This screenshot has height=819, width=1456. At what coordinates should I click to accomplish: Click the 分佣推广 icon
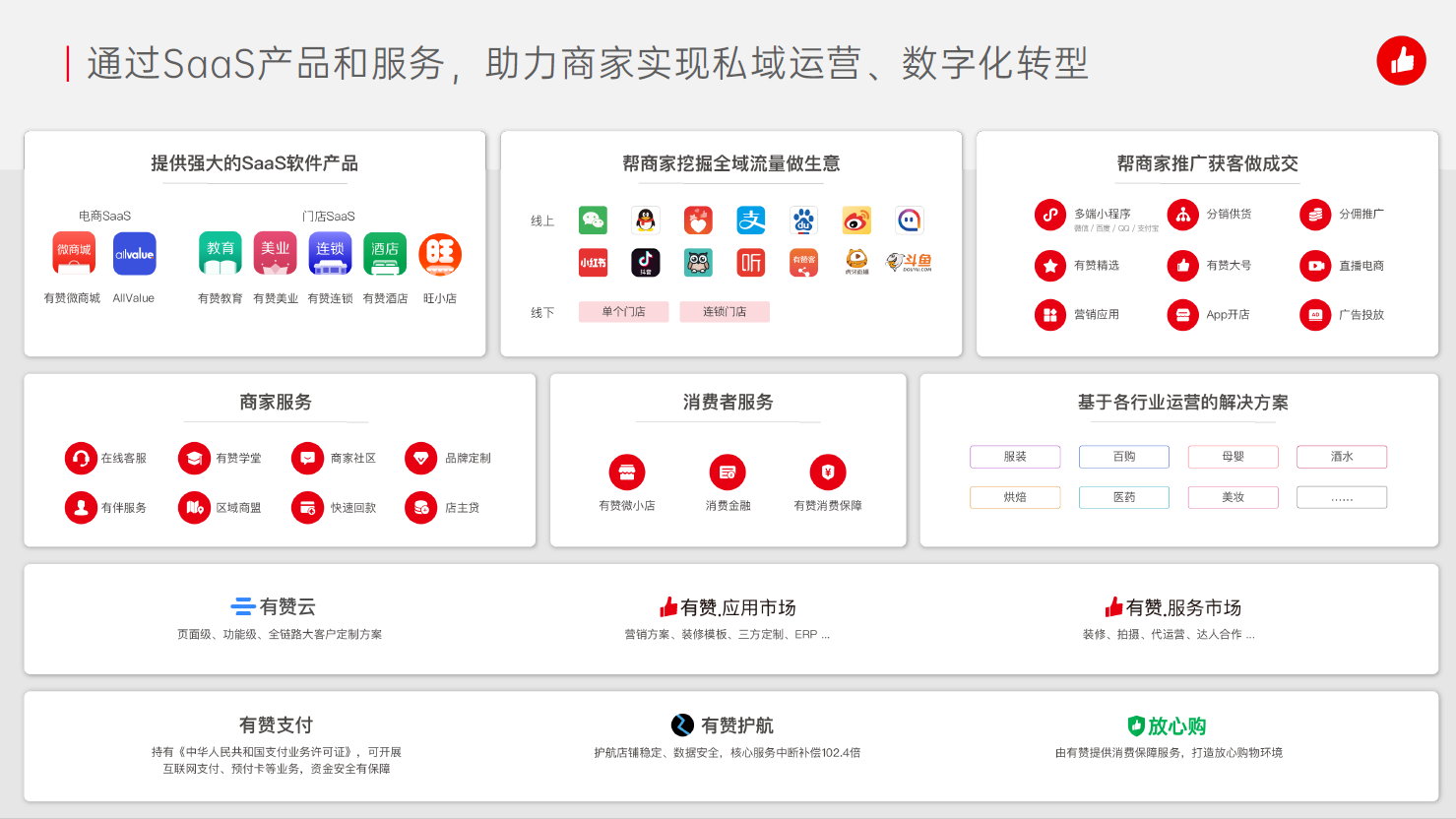(1315, 215)
